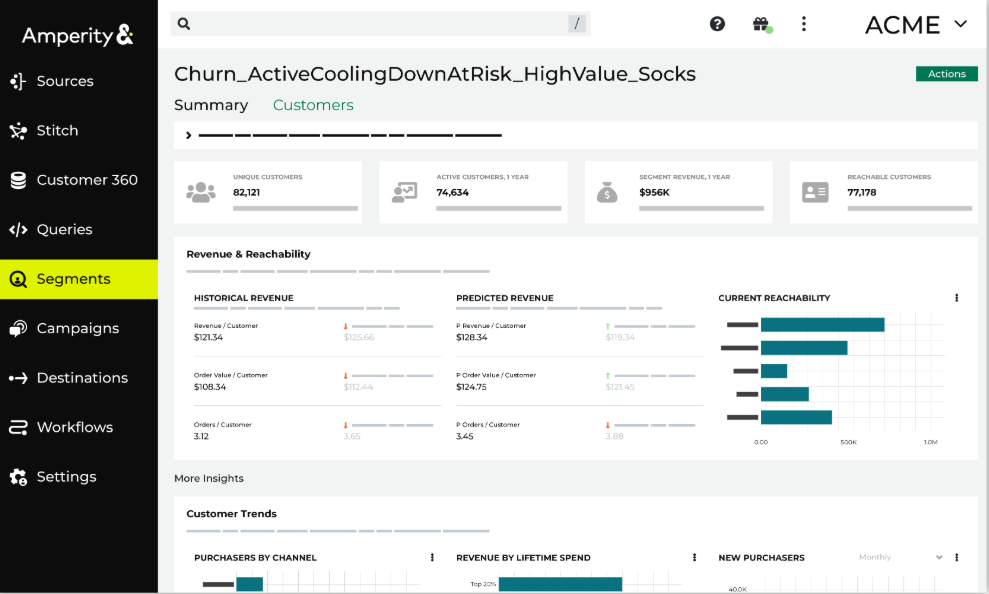The image size is (989, 594).
Task: Click the Top 20% revenue bar
Action: (x=560, y=584)
